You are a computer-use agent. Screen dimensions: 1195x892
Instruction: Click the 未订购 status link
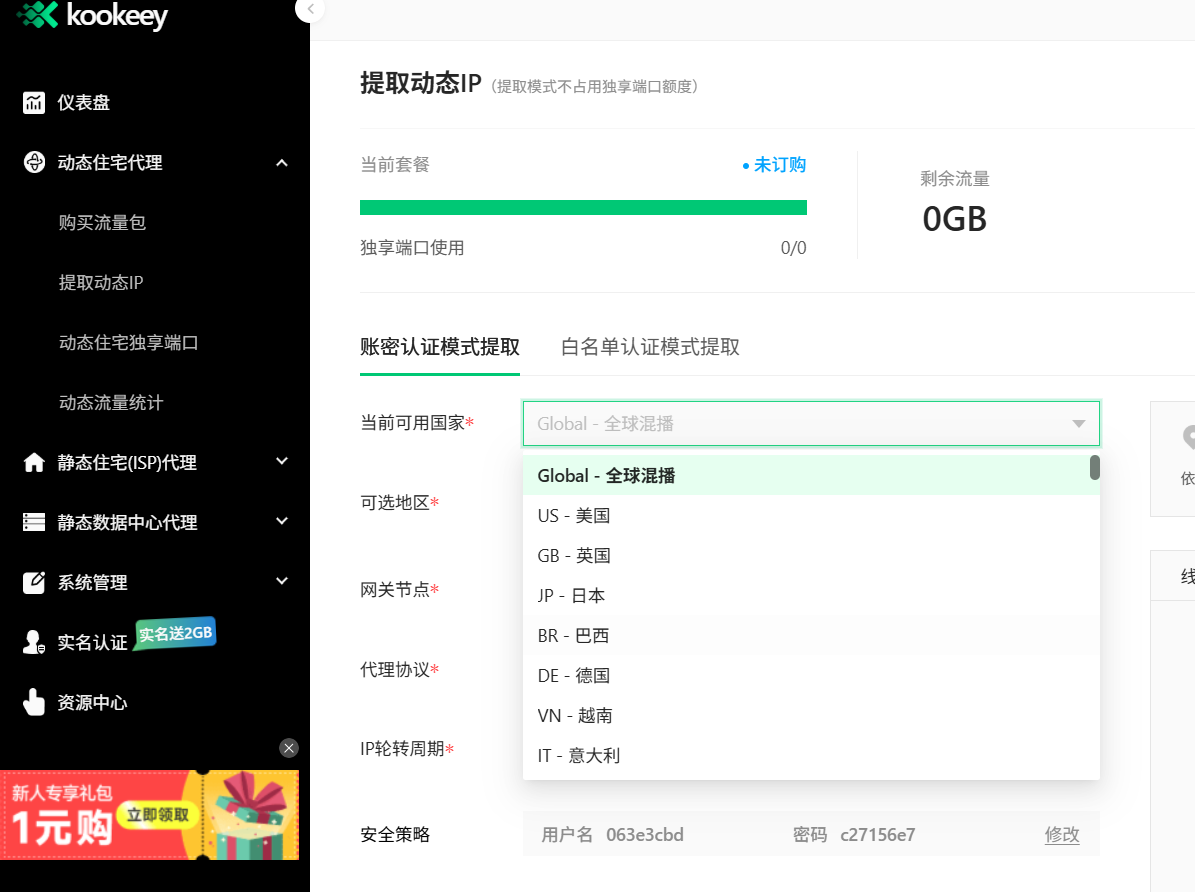coord(774,165)
